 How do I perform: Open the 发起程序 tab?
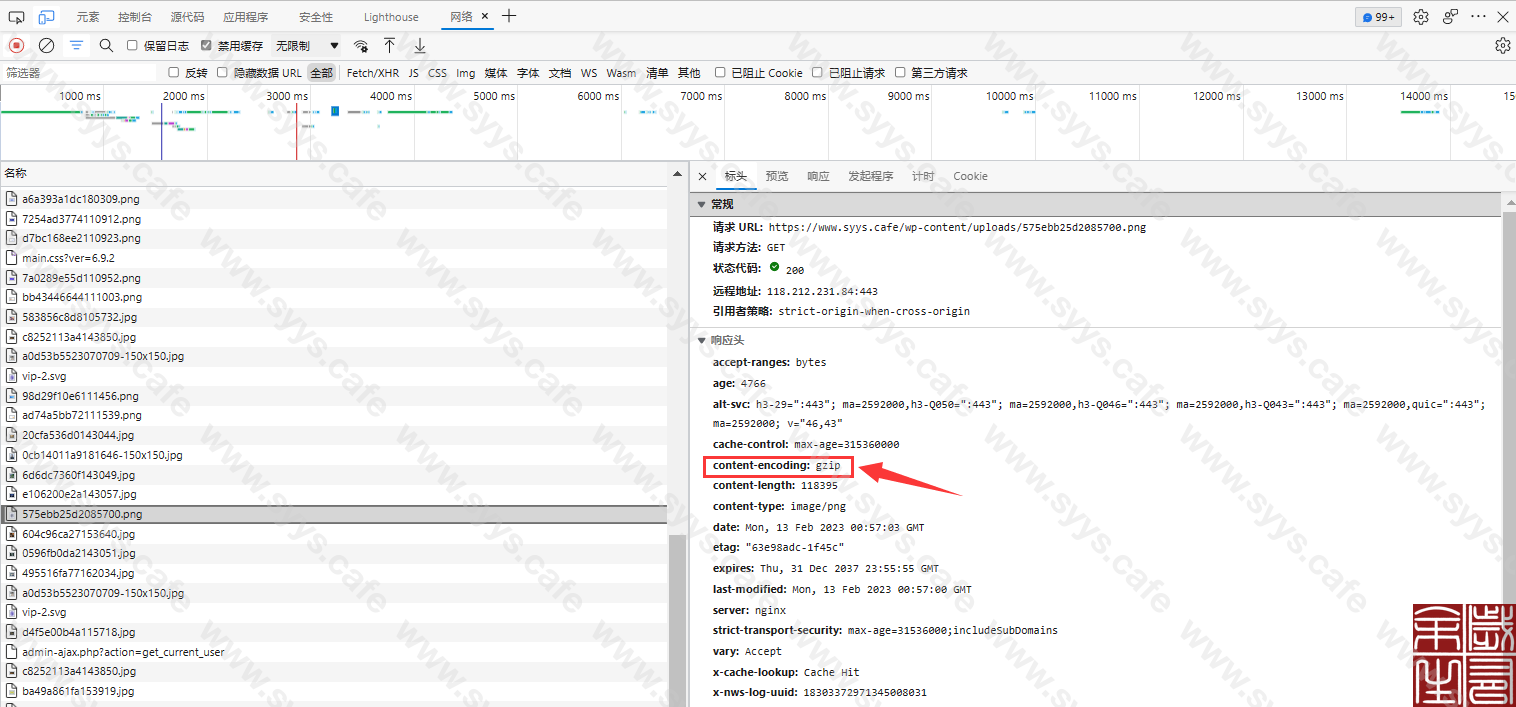[870, 176]
